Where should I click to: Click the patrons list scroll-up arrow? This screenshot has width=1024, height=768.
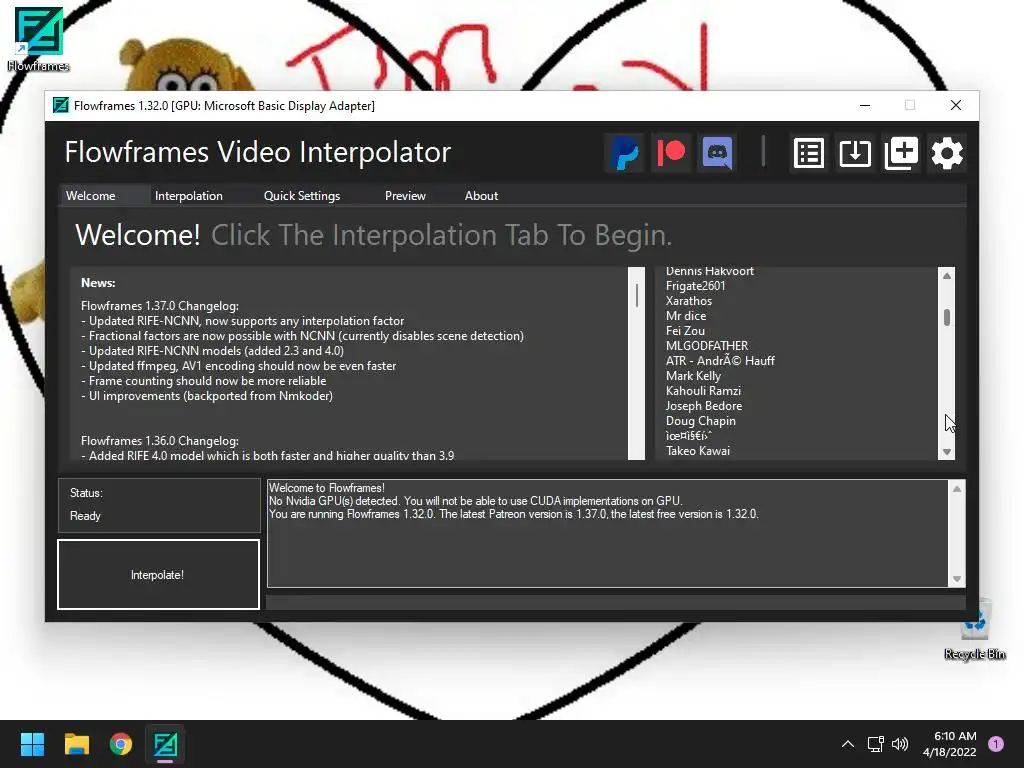click(946, 276)
